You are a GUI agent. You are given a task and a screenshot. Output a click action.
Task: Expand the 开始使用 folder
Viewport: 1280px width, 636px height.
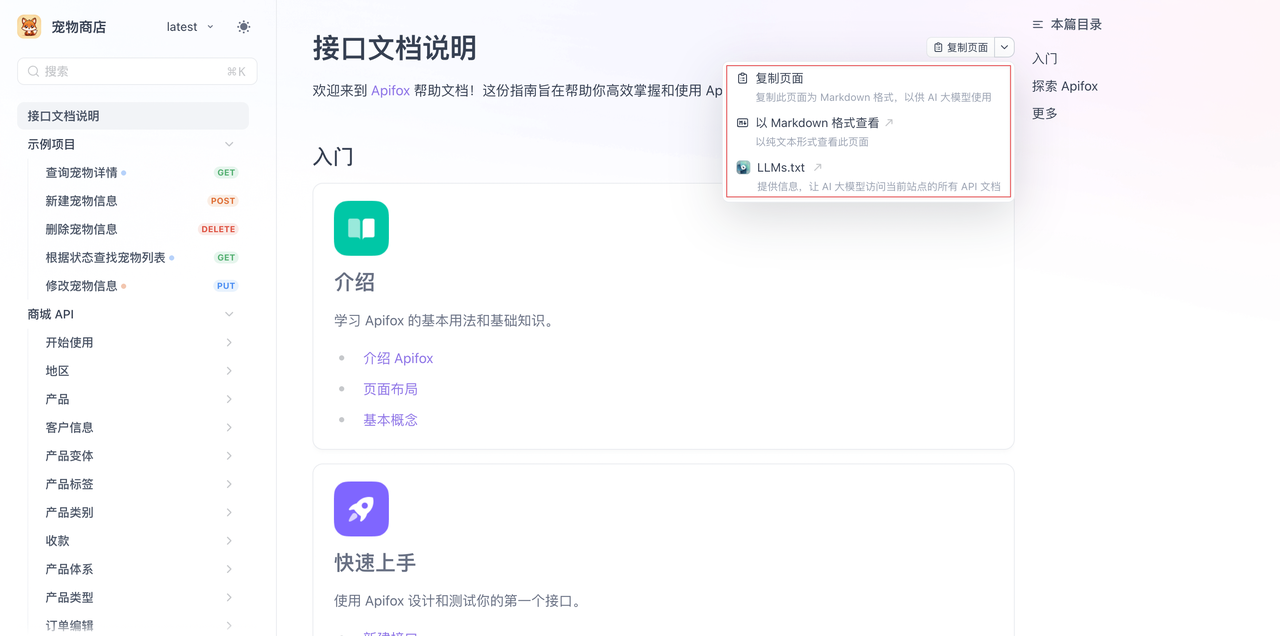(133, 343)
